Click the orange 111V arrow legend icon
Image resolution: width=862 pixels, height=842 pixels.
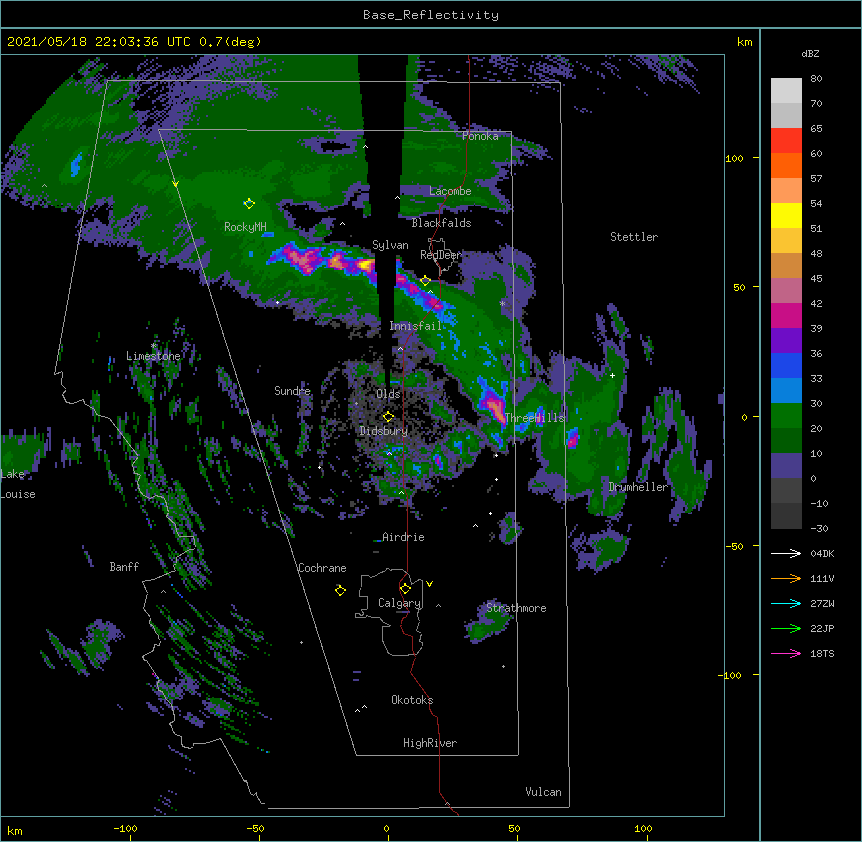click(786, 578)
